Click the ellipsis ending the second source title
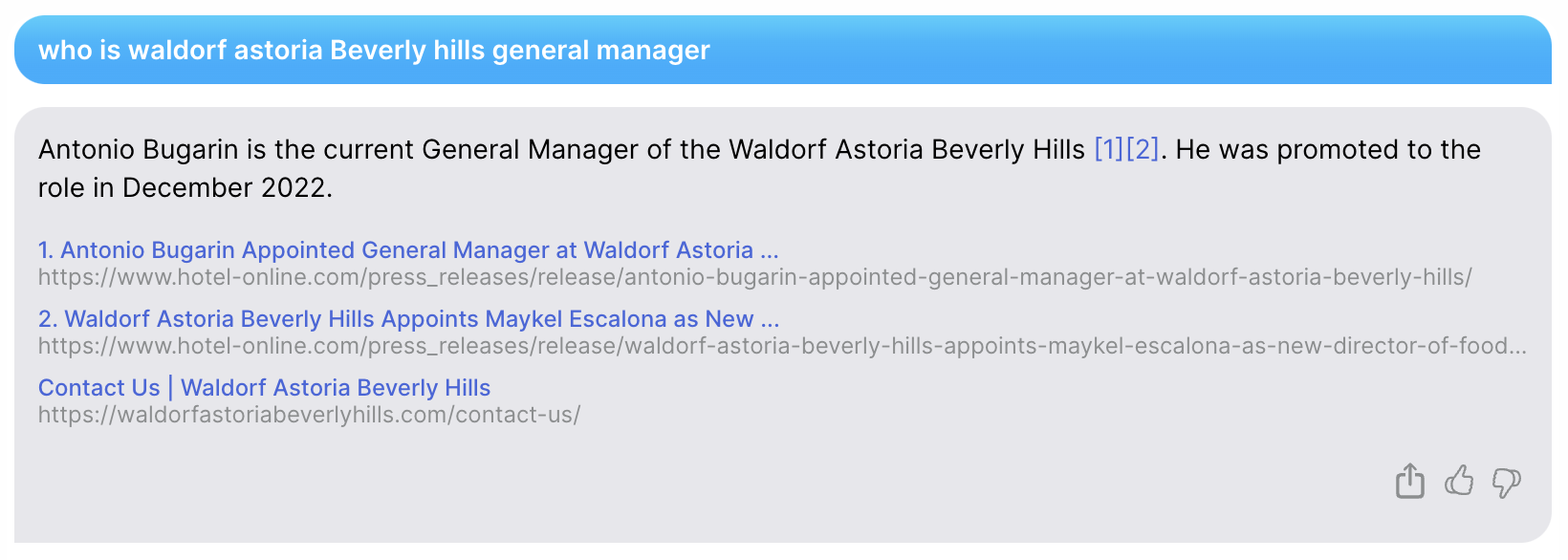 tap(771, 321)
